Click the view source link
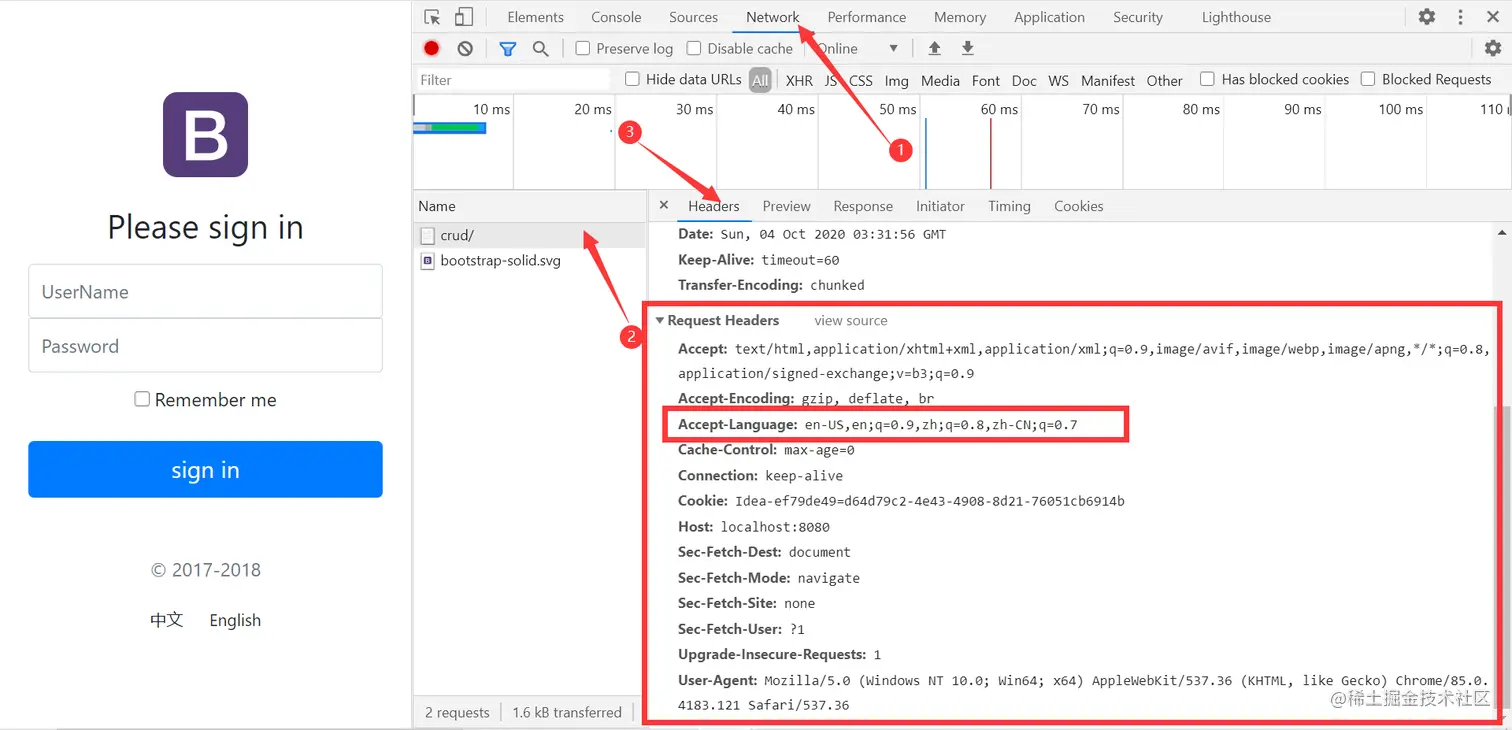 pos(851,320)
